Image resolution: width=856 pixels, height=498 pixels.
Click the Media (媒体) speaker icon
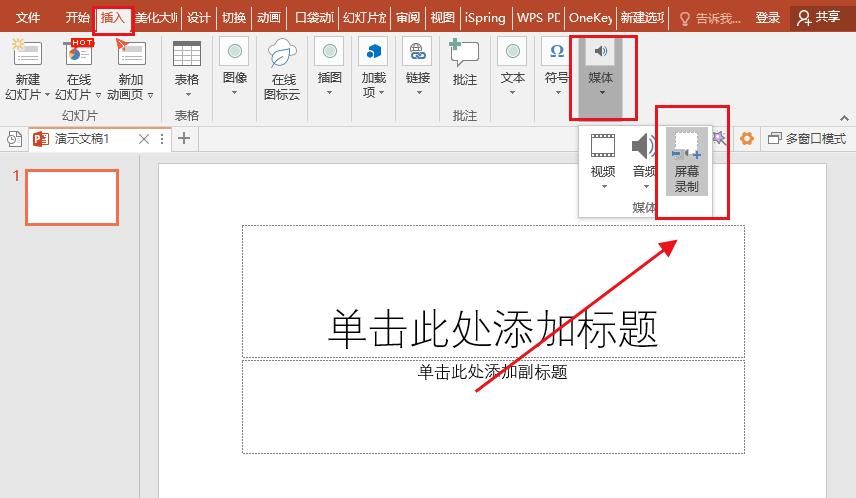click(x=601, y=51)
